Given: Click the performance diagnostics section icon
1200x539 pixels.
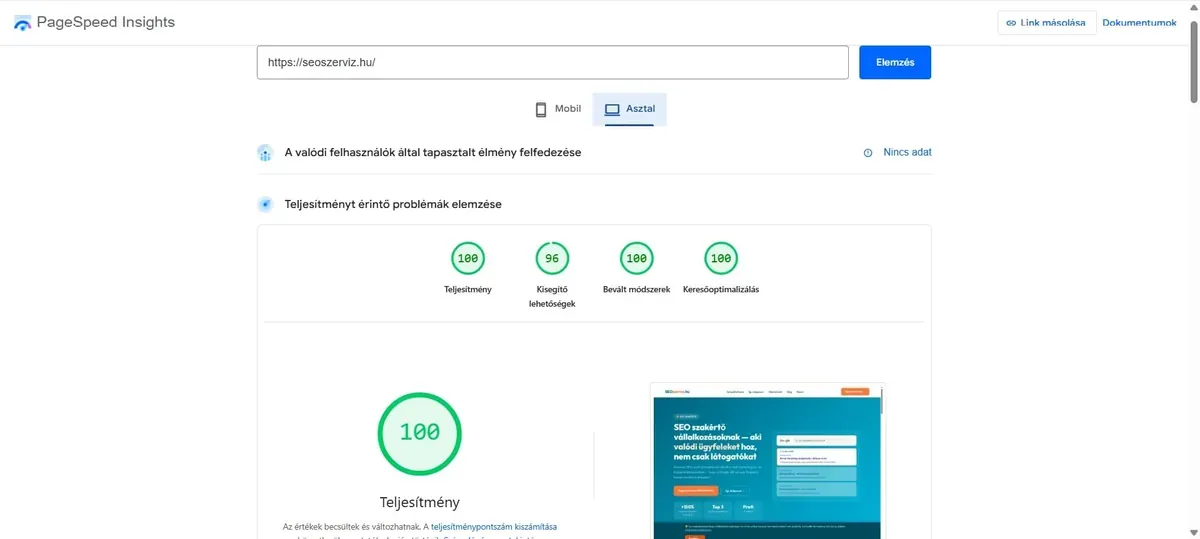Looking at the screenshot, I should [265, 204].
